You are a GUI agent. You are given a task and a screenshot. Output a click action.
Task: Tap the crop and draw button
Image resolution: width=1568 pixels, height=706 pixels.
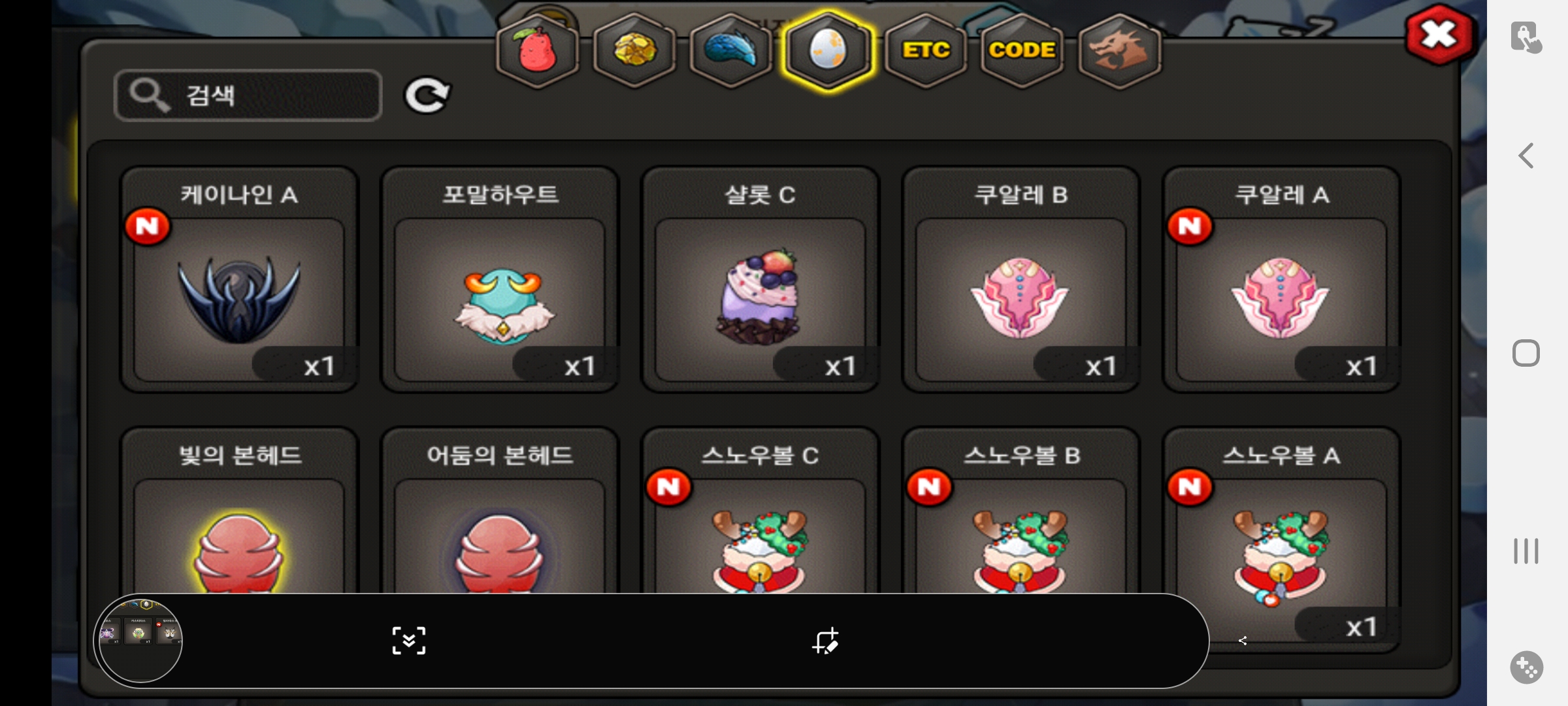[826, 641]
